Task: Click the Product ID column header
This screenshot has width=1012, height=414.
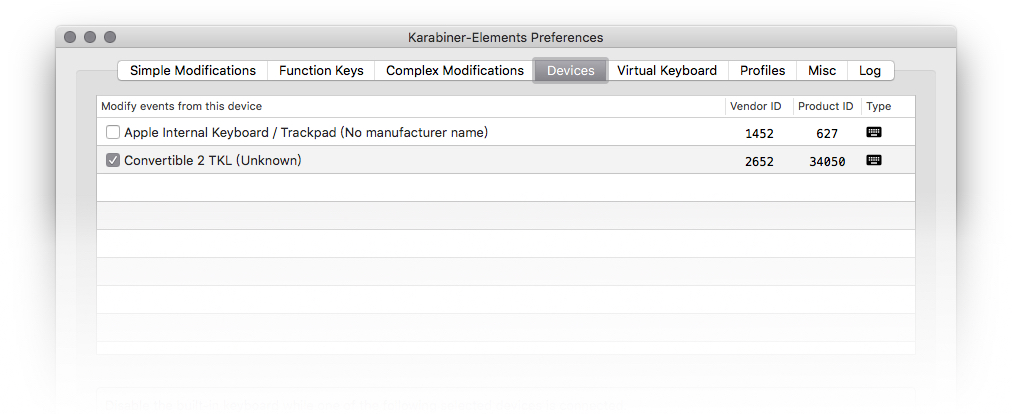Action: click(826, 106)
